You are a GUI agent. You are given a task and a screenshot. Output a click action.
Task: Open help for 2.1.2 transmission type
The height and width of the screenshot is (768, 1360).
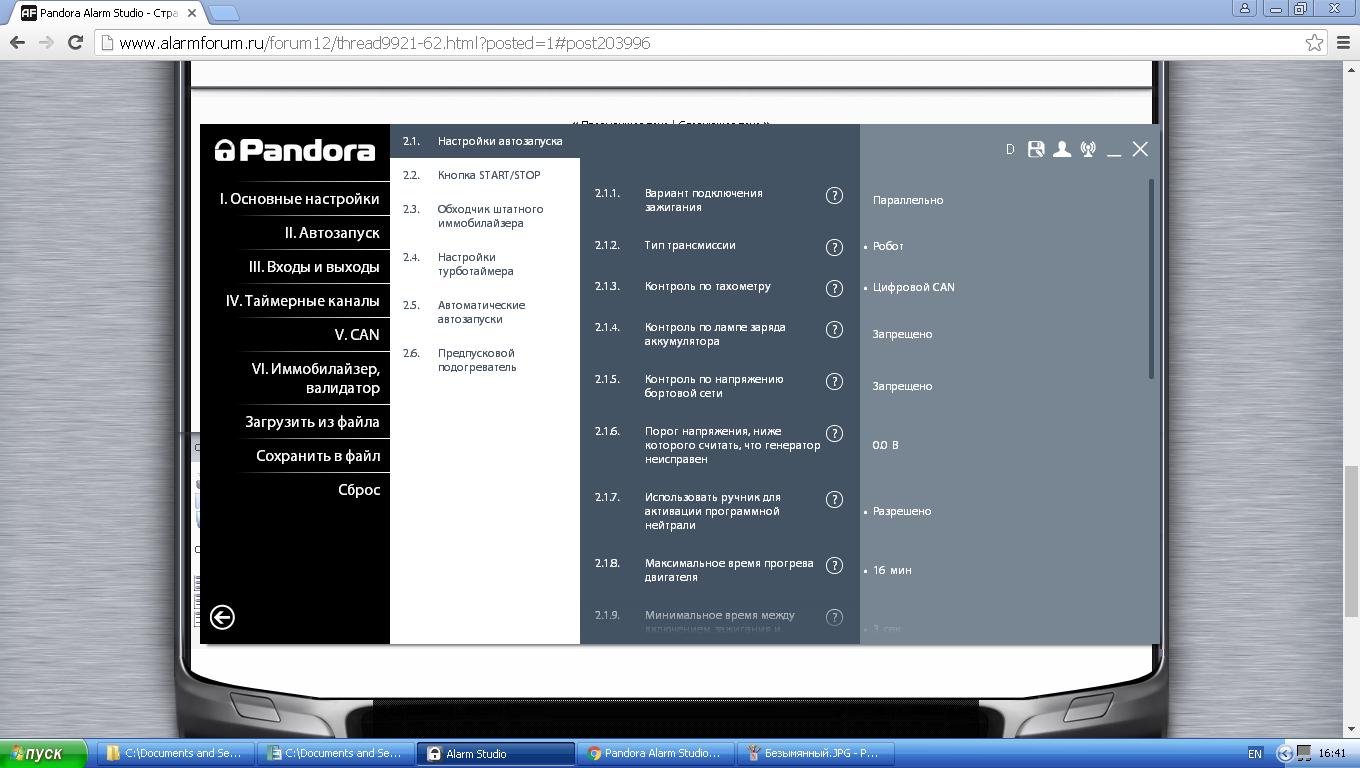click(x=834, y=247)
